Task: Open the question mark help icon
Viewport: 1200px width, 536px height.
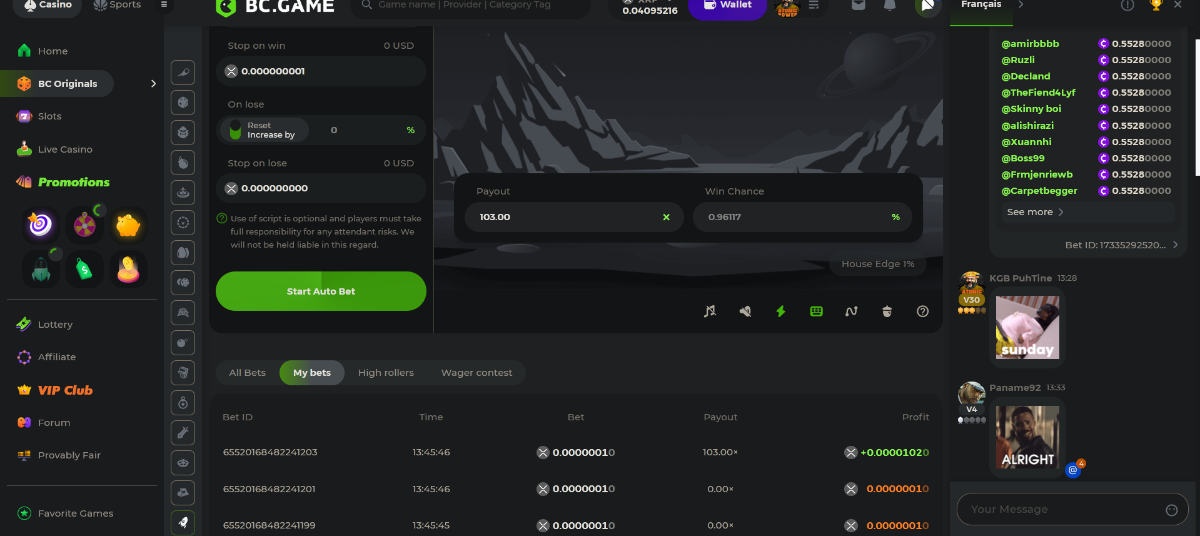Action: coord(923,311)
